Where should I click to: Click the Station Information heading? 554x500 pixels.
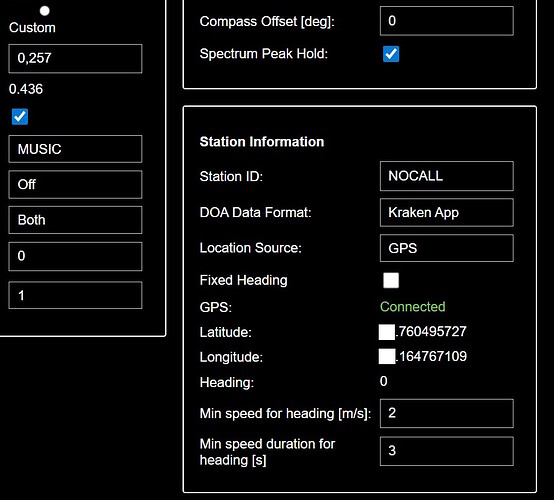262,142
